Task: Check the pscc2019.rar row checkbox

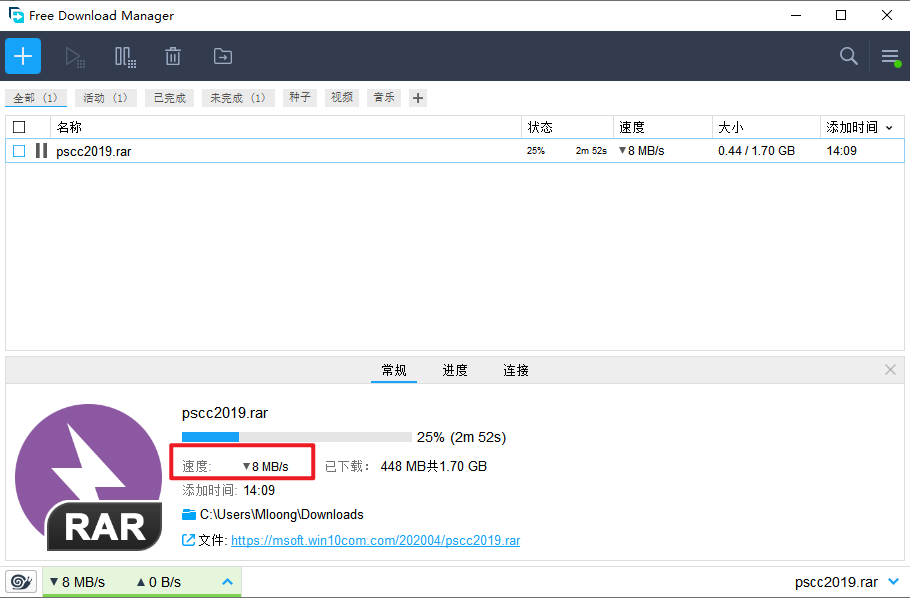Action: pyautogui.click(x=19, y=151)
